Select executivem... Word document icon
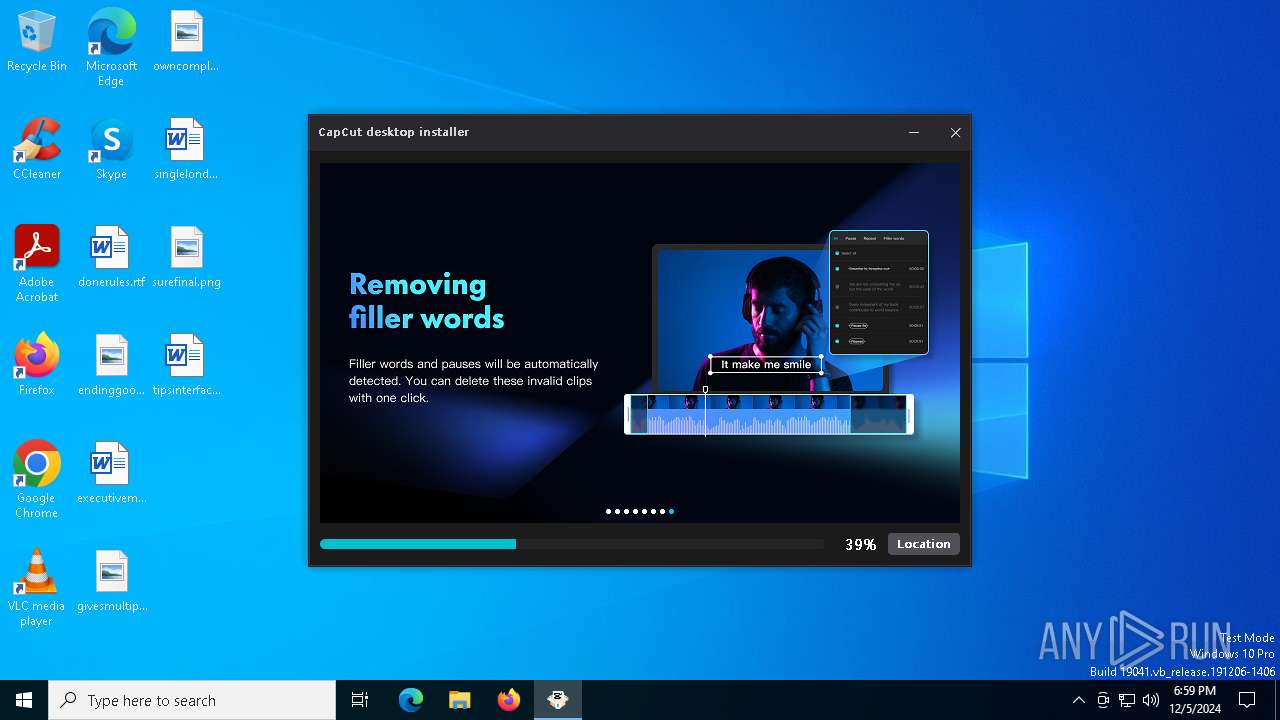 pos(111,474)
